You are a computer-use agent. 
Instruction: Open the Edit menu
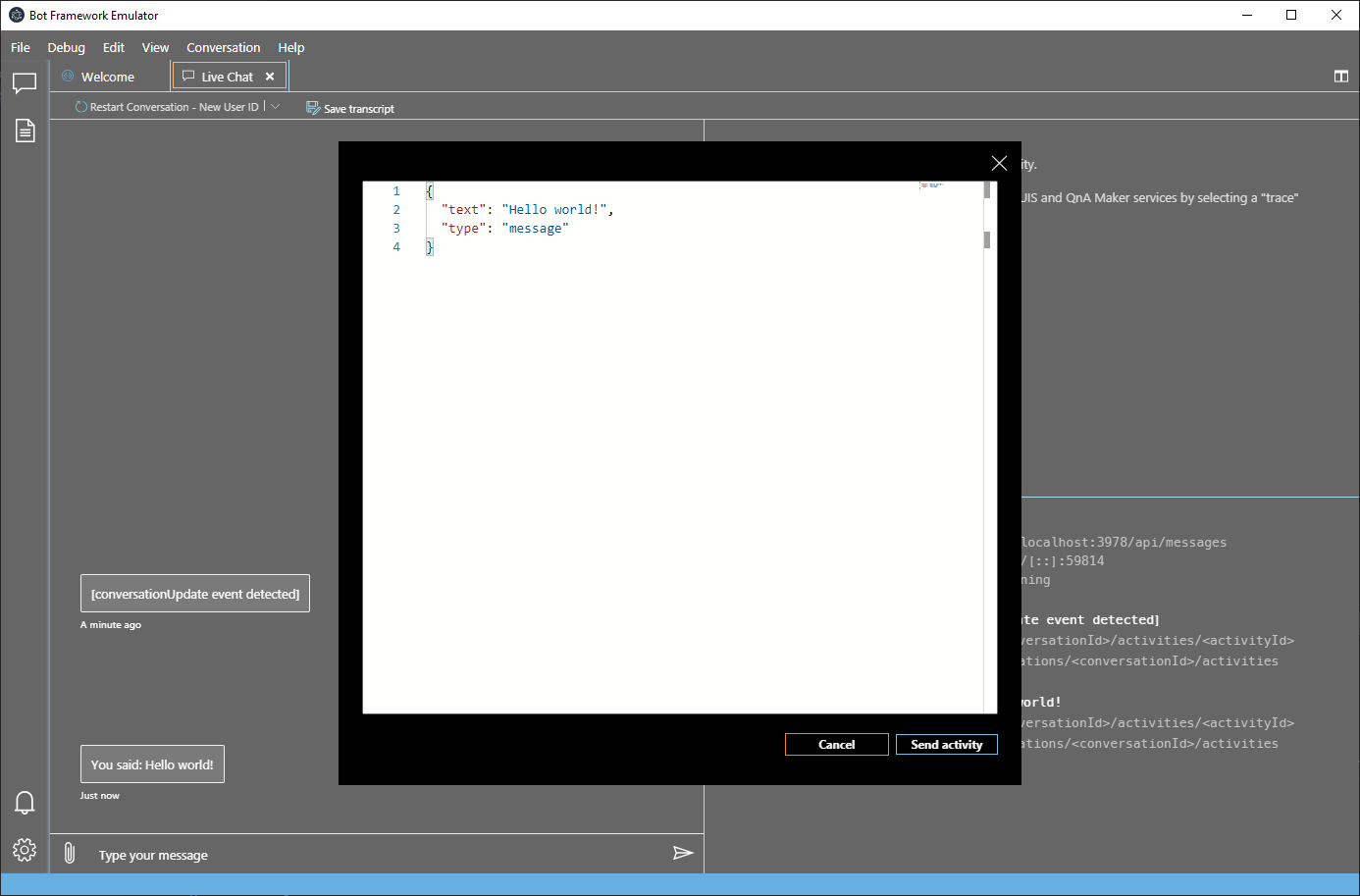click(114, 47)
